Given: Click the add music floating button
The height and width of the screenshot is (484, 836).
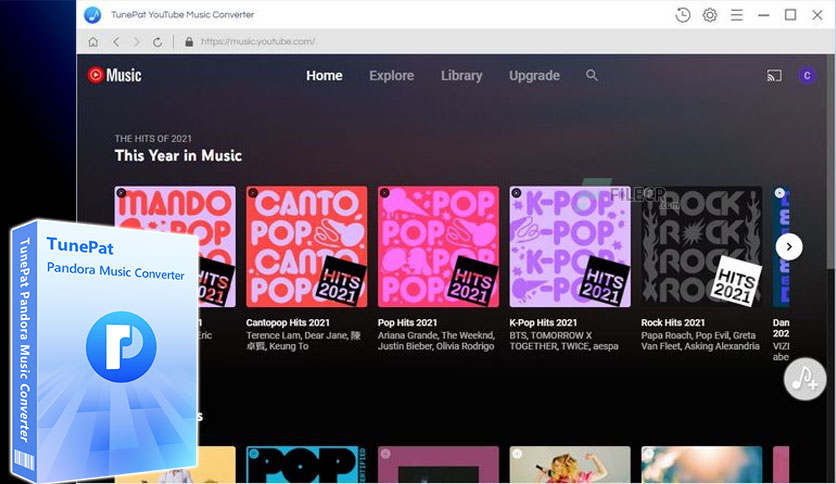Looking at the screenshot, I should (805, 379).
